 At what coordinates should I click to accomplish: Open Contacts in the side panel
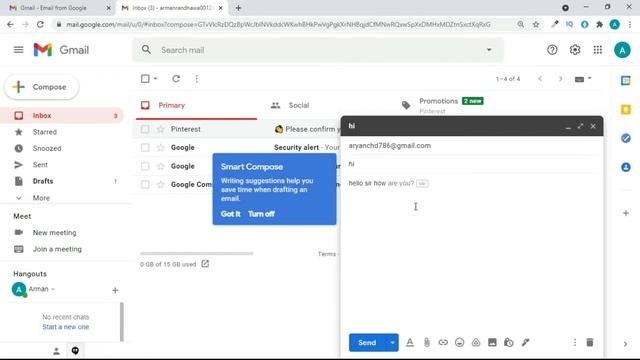(625, 167)
